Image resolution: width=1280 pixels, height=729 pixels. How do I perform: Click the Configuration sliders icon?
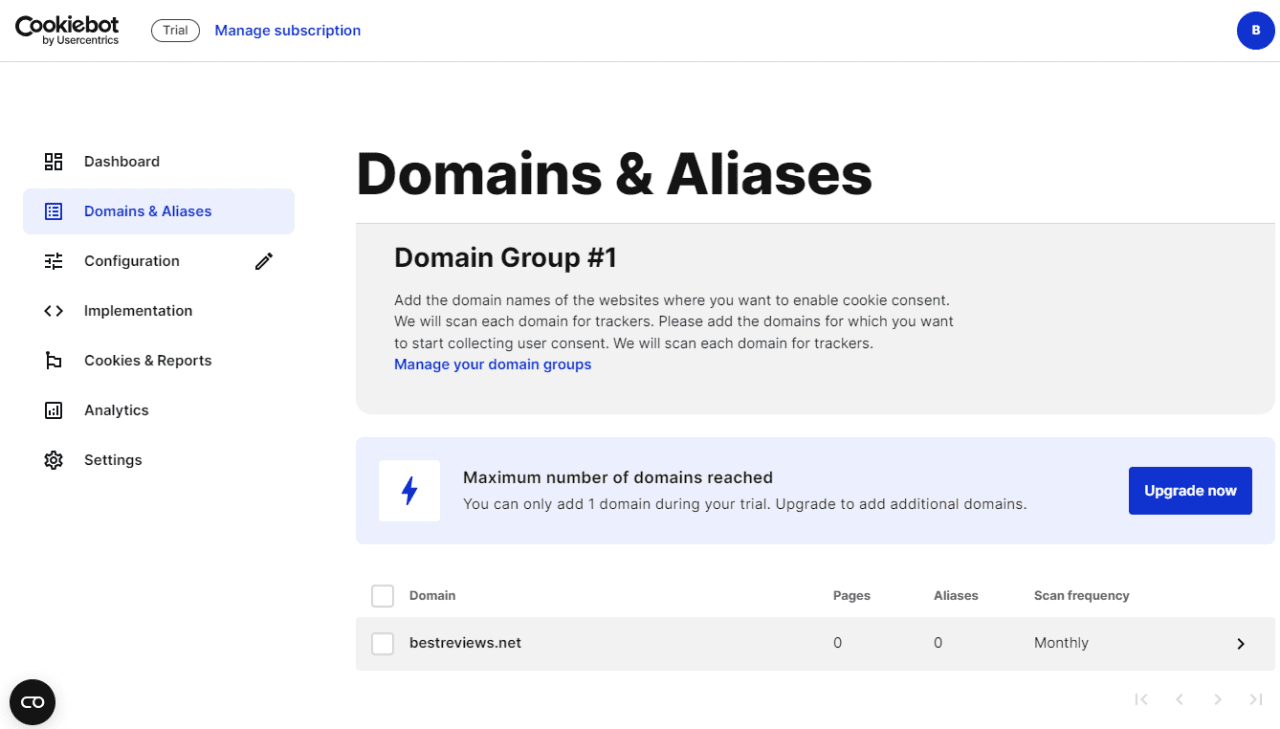pos(53,260)
